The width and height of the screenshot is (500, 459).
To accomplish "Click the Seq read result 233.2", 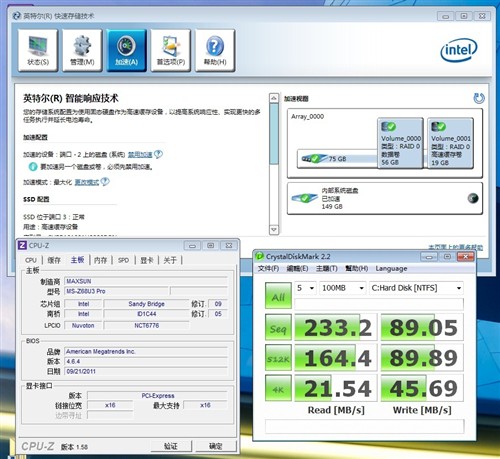I will [x=336, y=327].
